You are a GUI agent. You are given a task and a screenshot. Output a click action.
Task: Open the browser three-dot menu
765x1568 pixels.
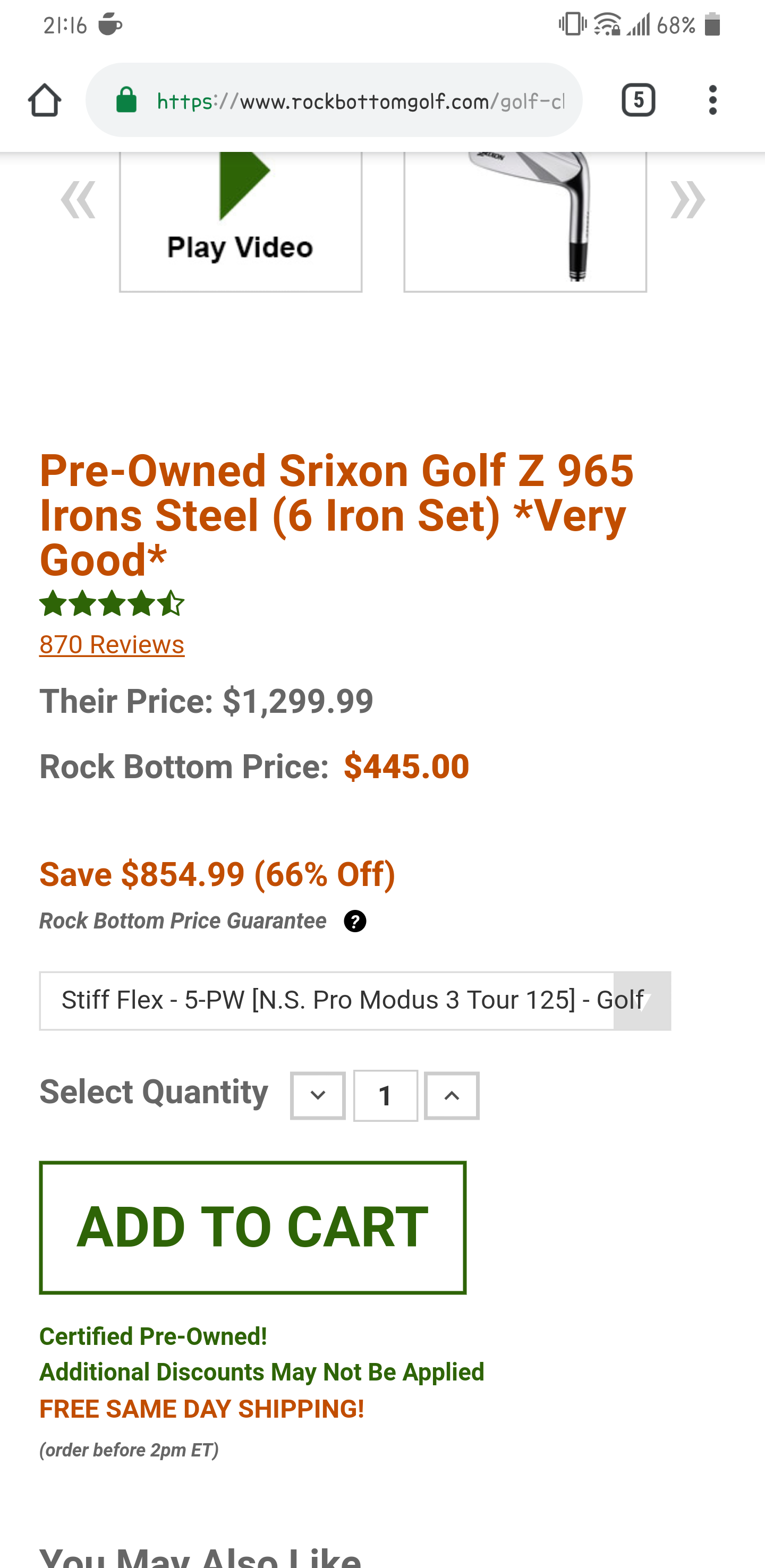click(x=712, y=100)
